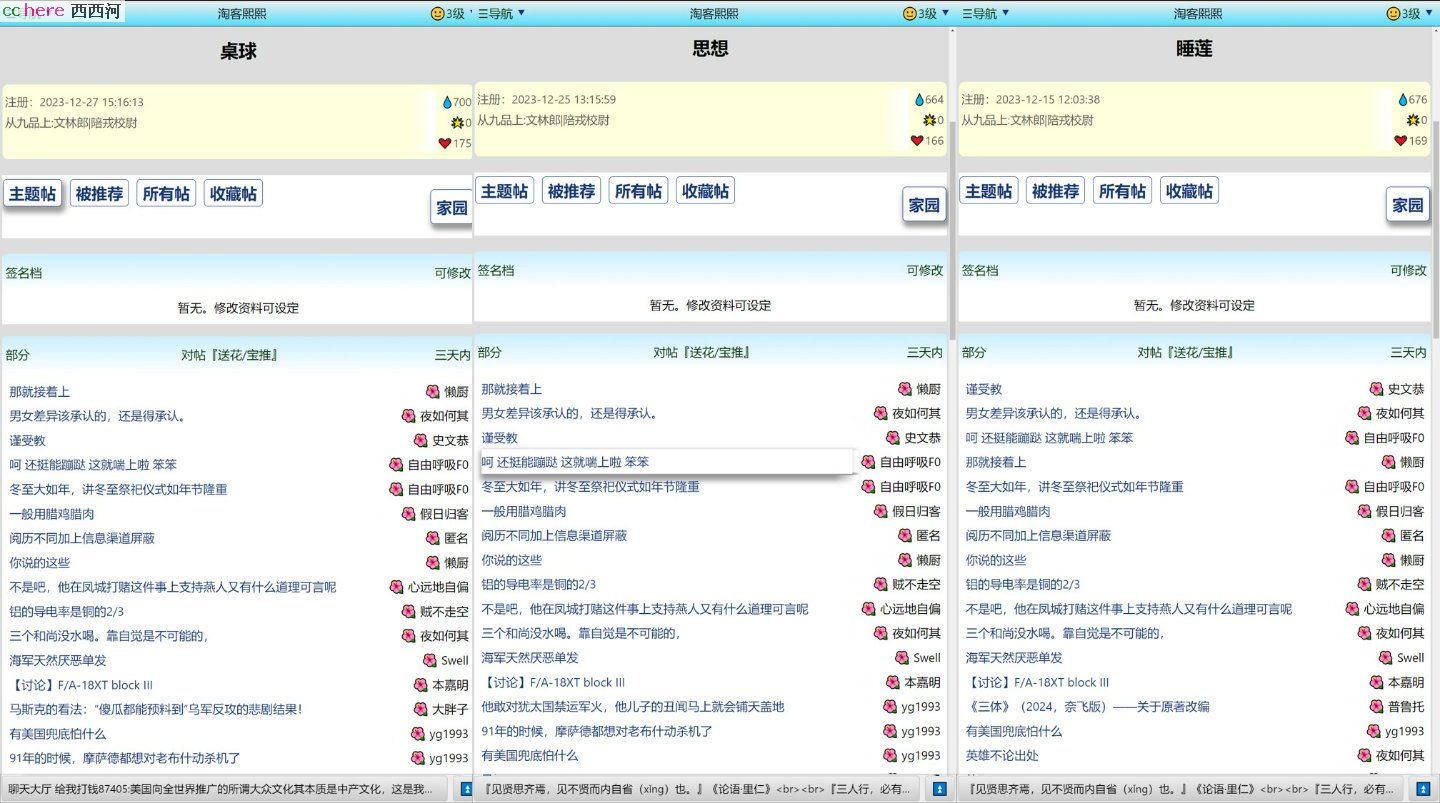
Task: Click 对帖『送花/宝推』 heading in 桌球 panel
Action: (x=230, y=355)
